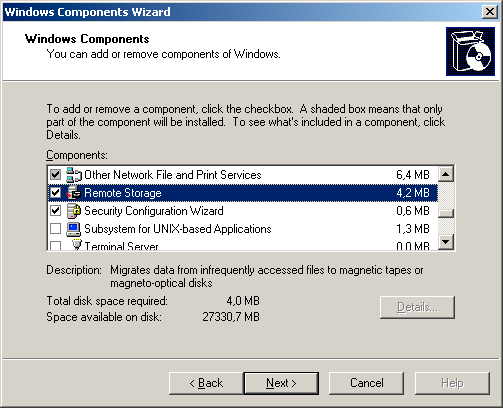Screen dimensions: 503x408
Task: Go back to the previous wizard page
Action: pyautogui.click(x=206, y=383)
